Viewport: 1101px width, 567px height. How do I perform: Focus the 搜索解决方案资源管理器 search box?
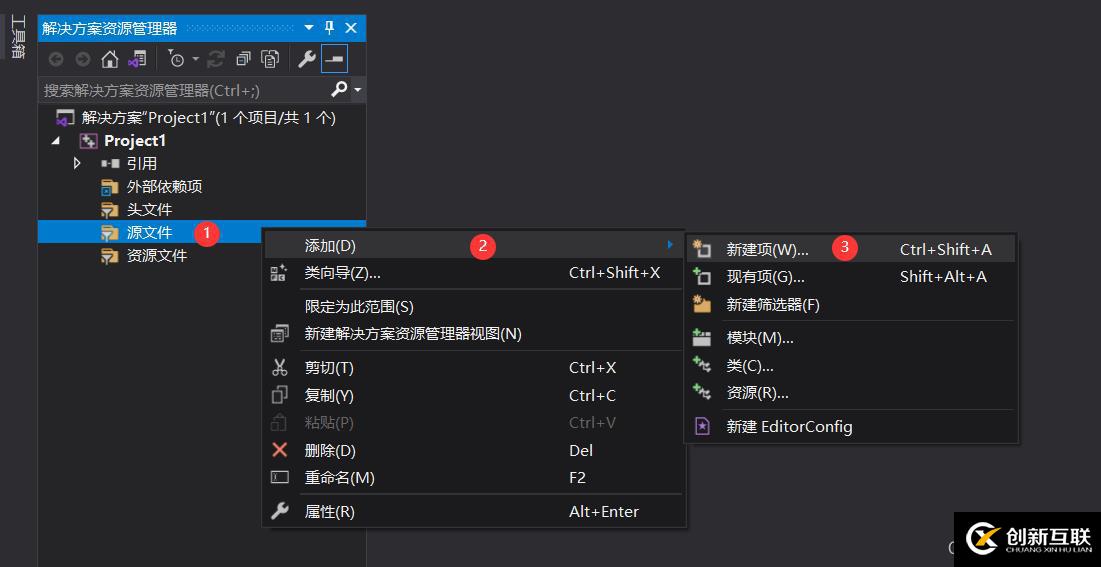184,90
